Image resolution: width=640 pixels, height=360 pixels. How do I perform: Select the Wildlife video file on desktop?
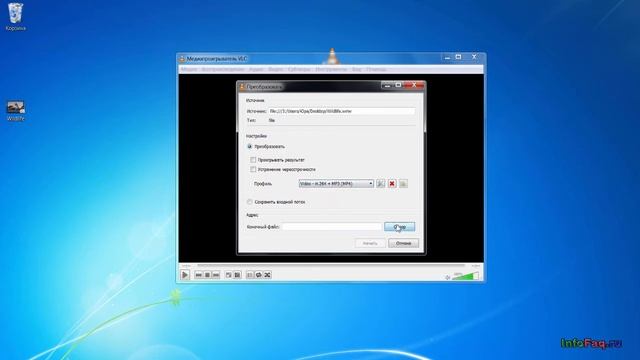coord(16,111)
